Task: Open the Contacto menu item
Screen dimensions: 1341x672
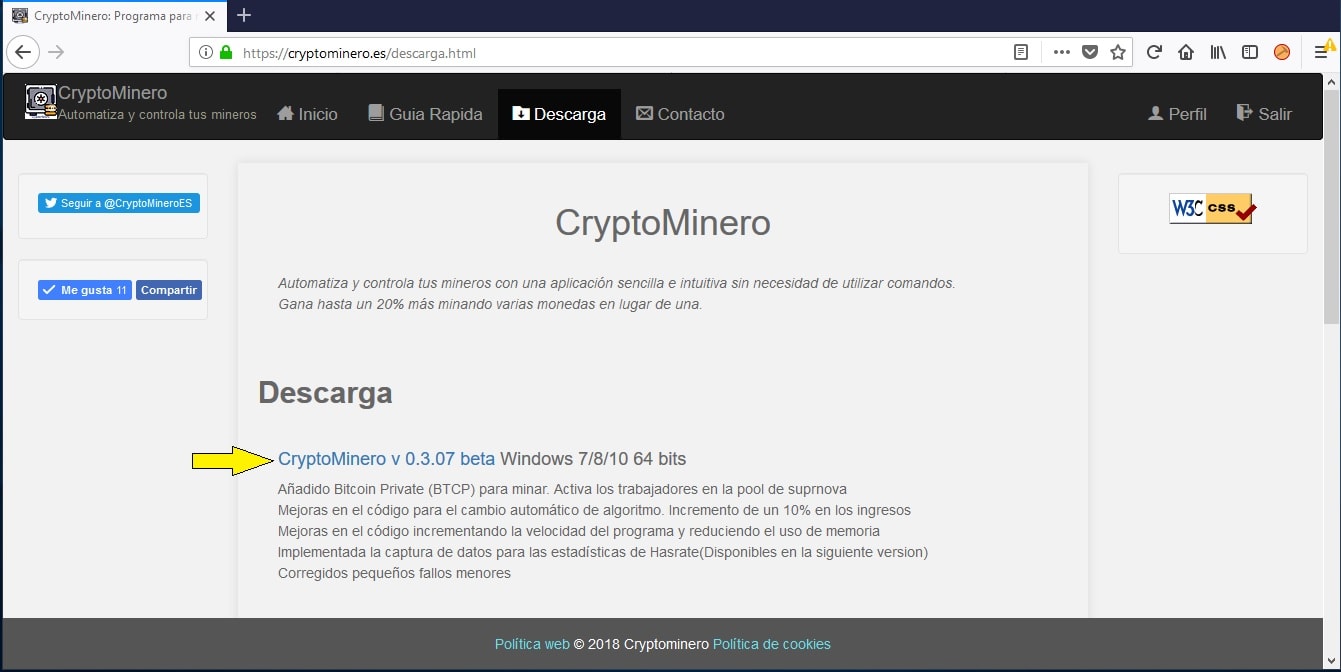Action: click(x=680, y=114)
